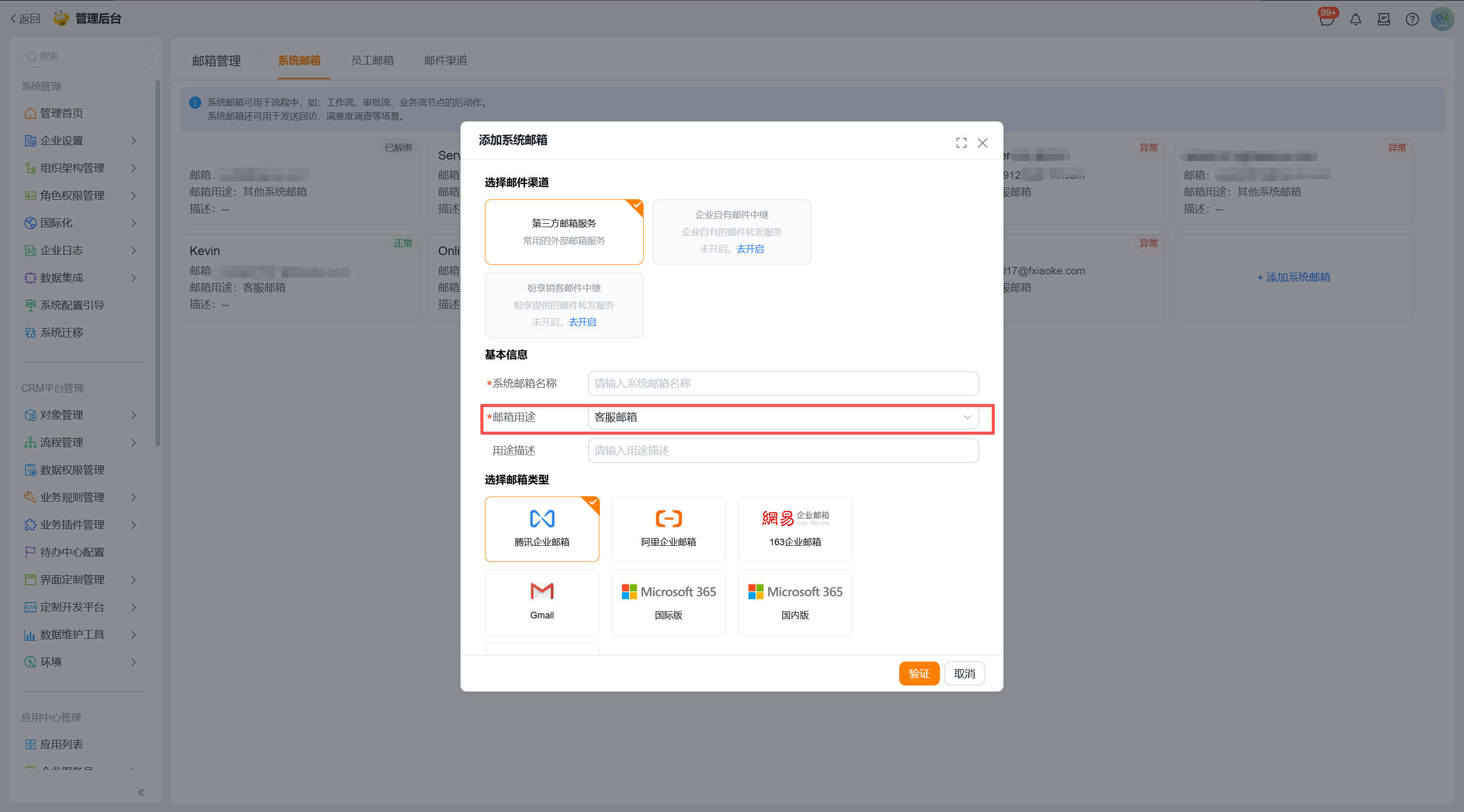Select 企业自有邮件中继 channel option
This screenshot has height=812, width=1464.
pos(731,232)
